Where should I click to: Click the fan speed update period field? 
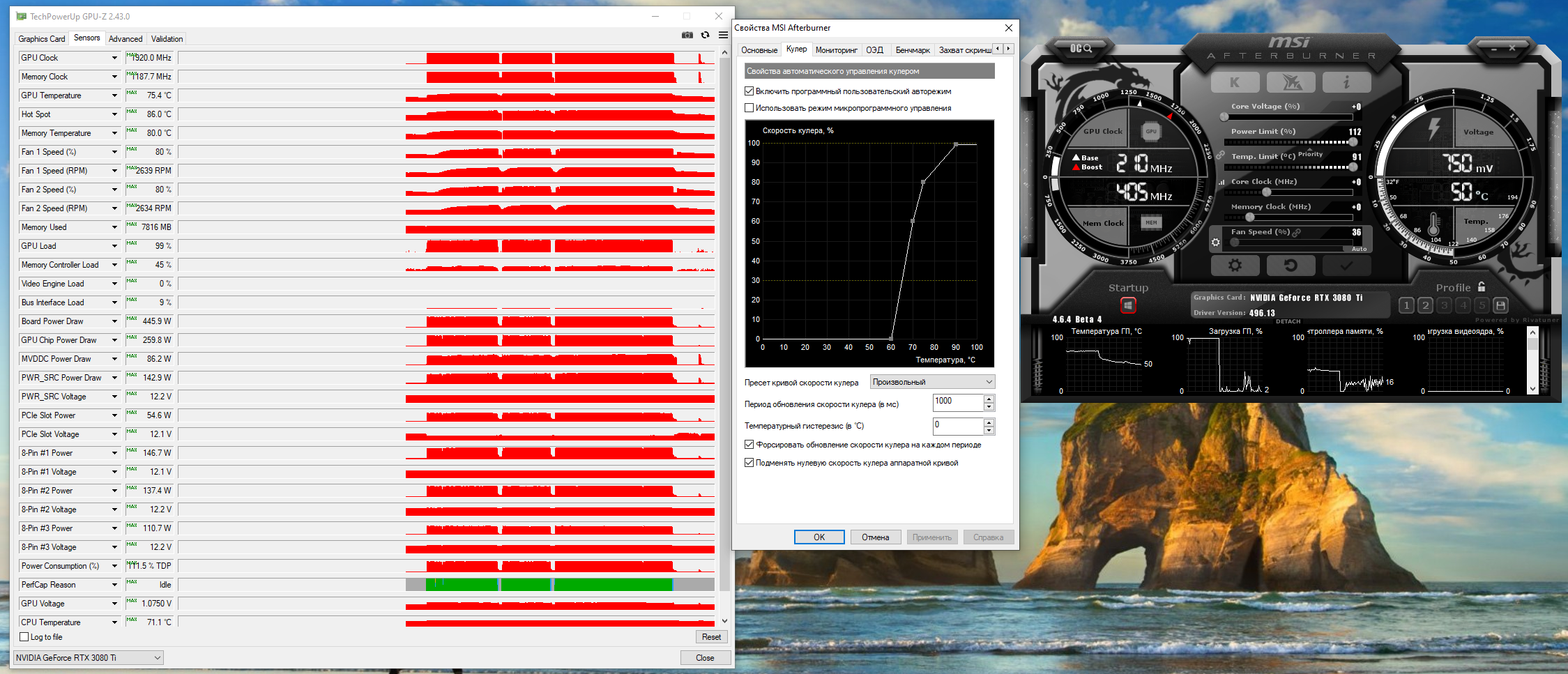pyautogui.click(x=958, y=402)
